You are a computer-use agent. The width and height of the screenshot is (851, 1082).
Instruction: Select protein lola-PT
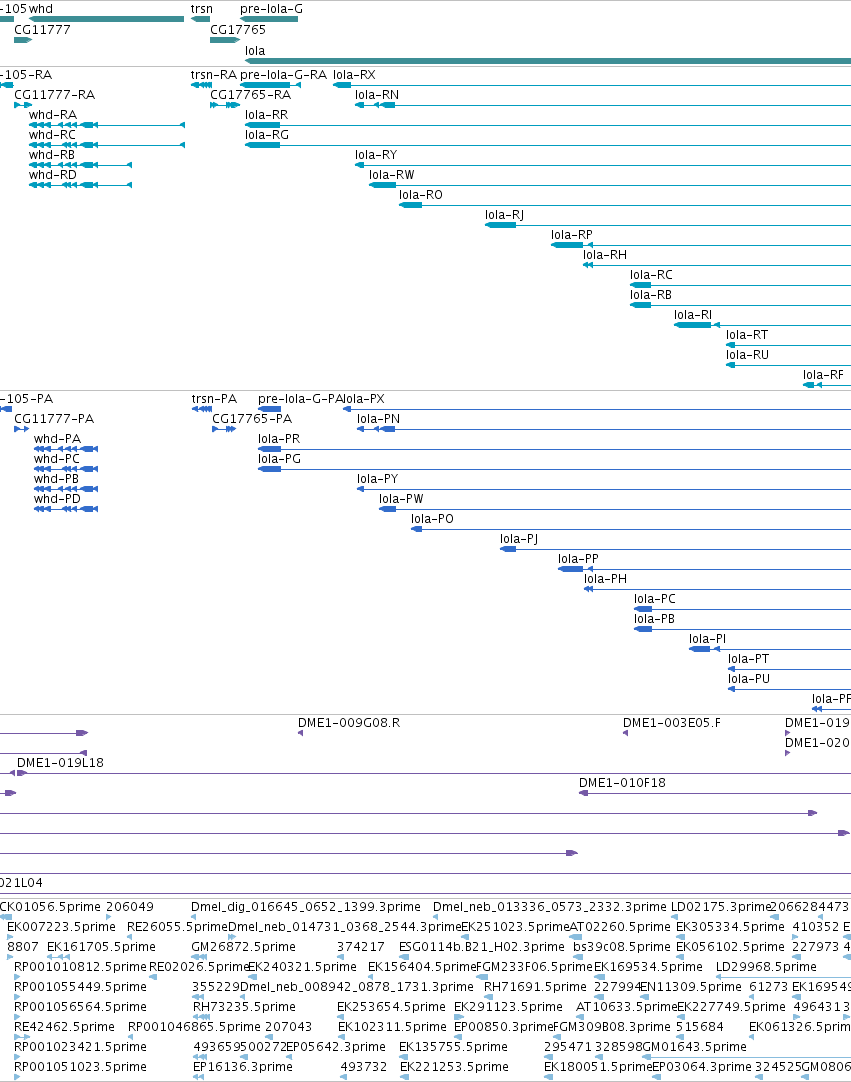pos(790,669)
